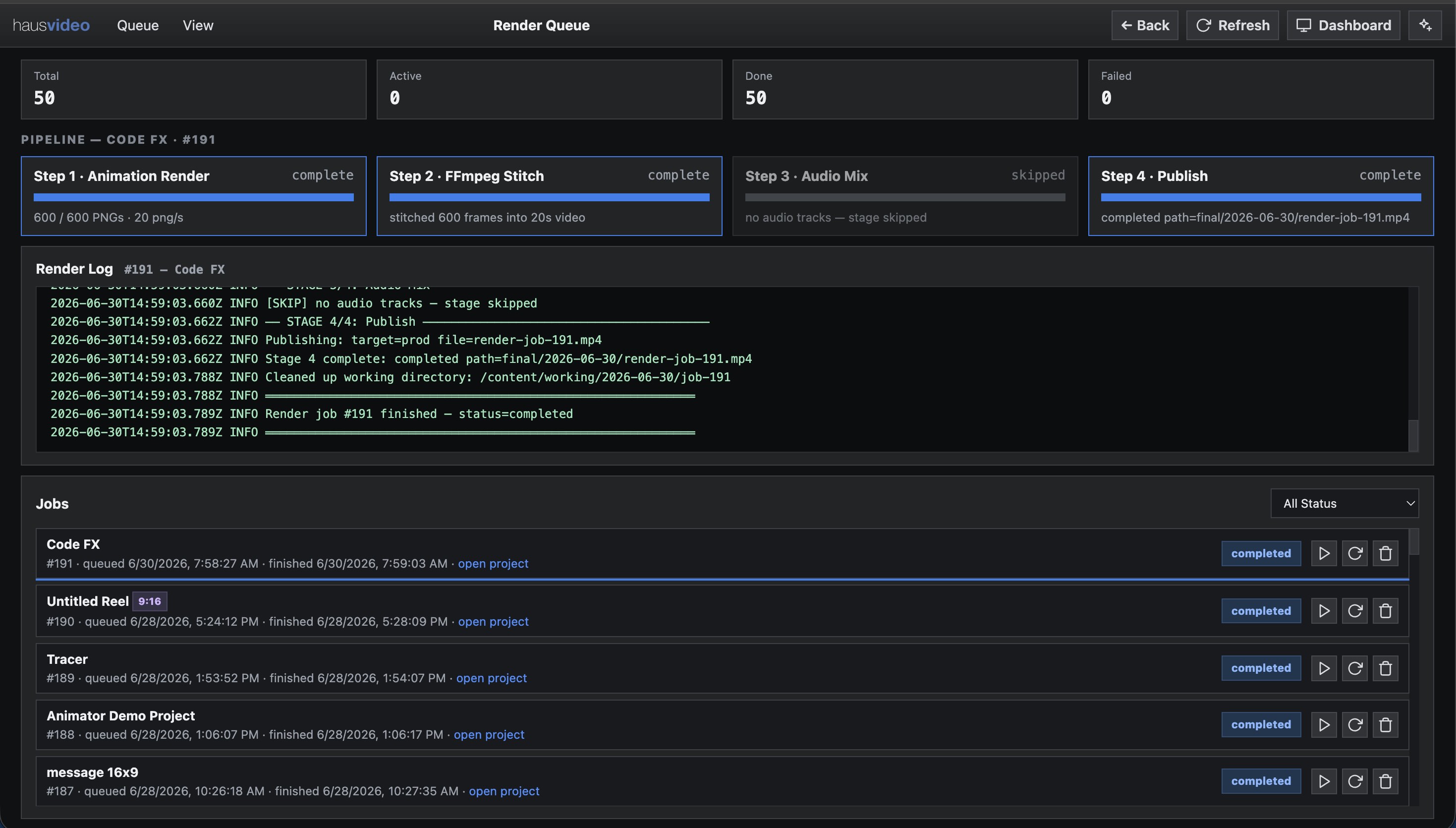Image resolution: width=1456 pixels, height=828 pixels.
Task: Click the completed badge on Code FX
Action: (x=1261, y=553)
